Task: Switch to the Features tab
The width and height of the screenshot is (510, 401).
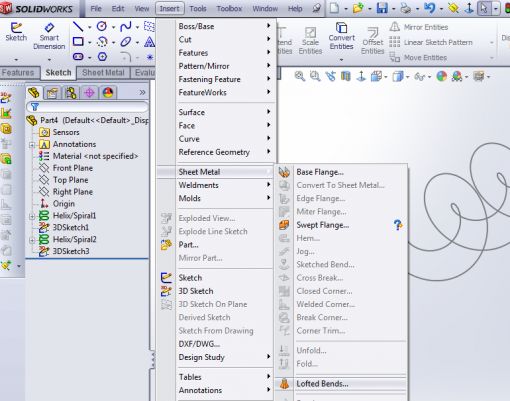Action: coord(18,73)
